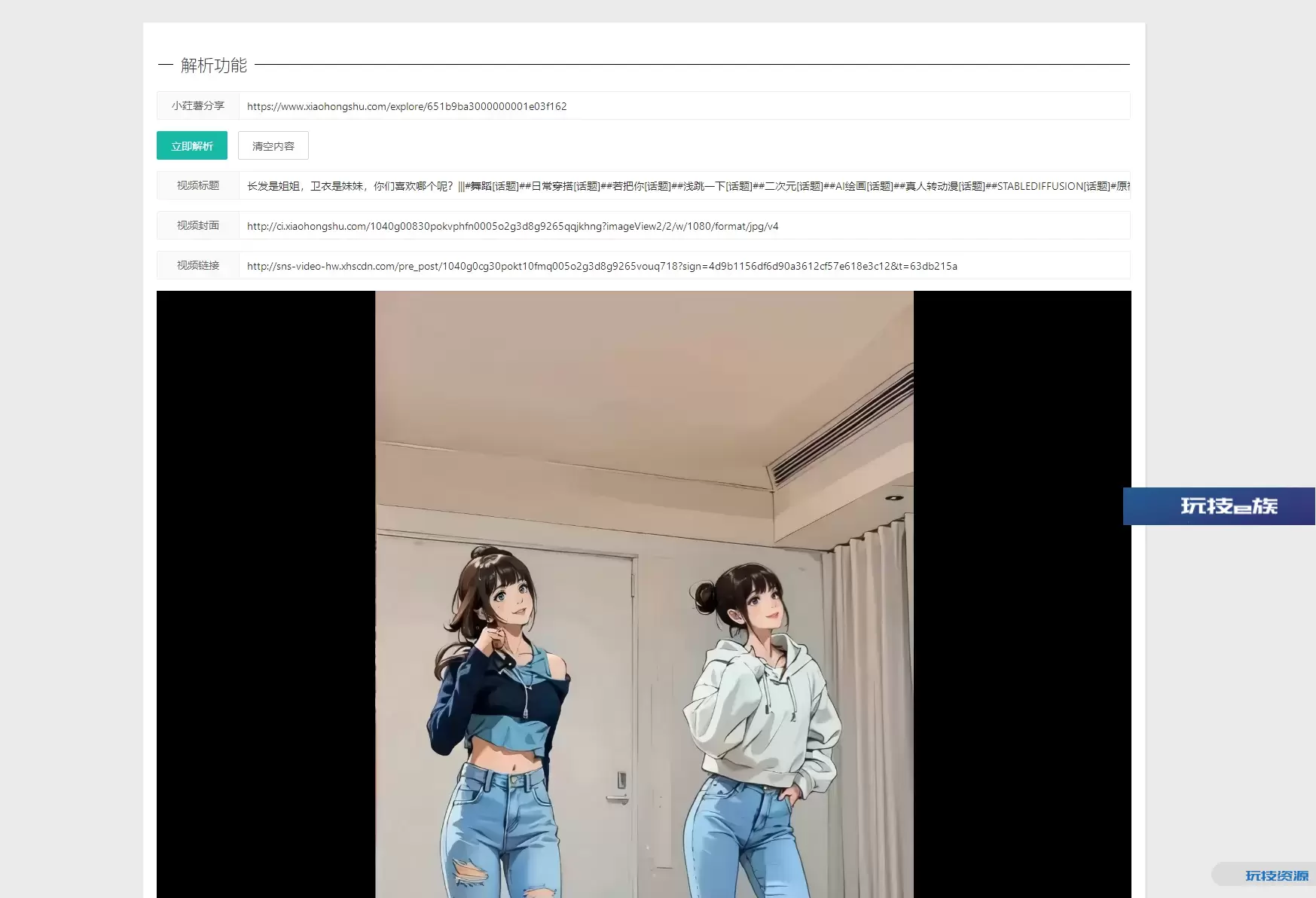Click the 小红薯分享 label
Image resolution: width=1316 pixels, height=898 pixels.
[x=198, y=105]
